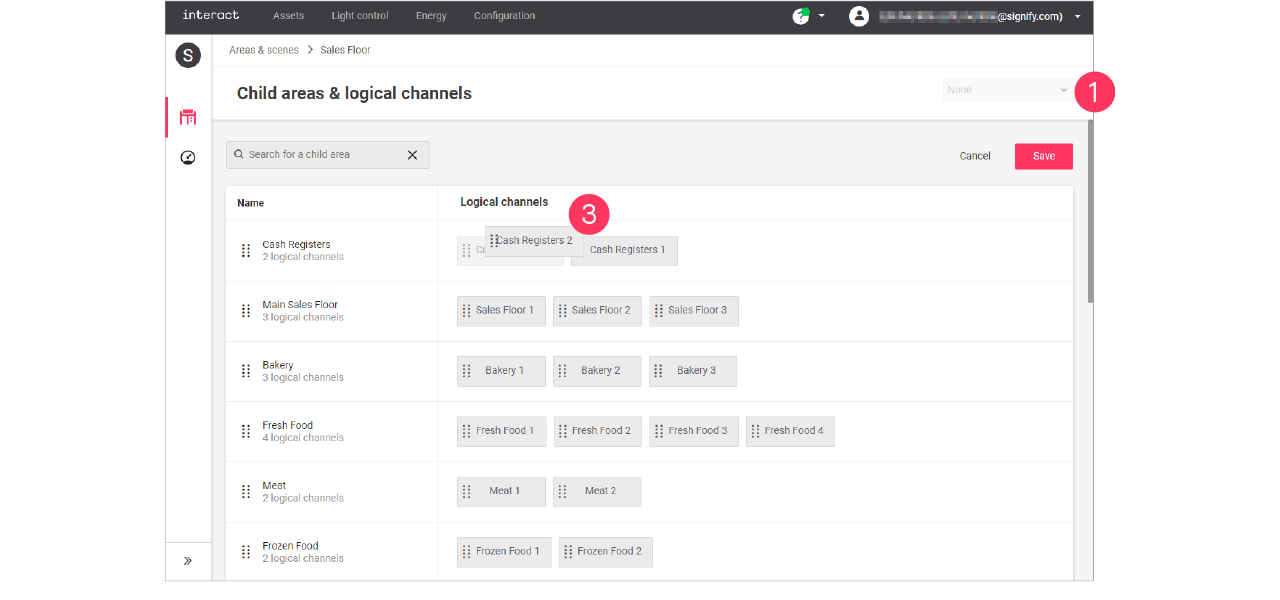The image size is (1280, 600).
Task: Save the logical channel changes
Action: coord(1043,156)
